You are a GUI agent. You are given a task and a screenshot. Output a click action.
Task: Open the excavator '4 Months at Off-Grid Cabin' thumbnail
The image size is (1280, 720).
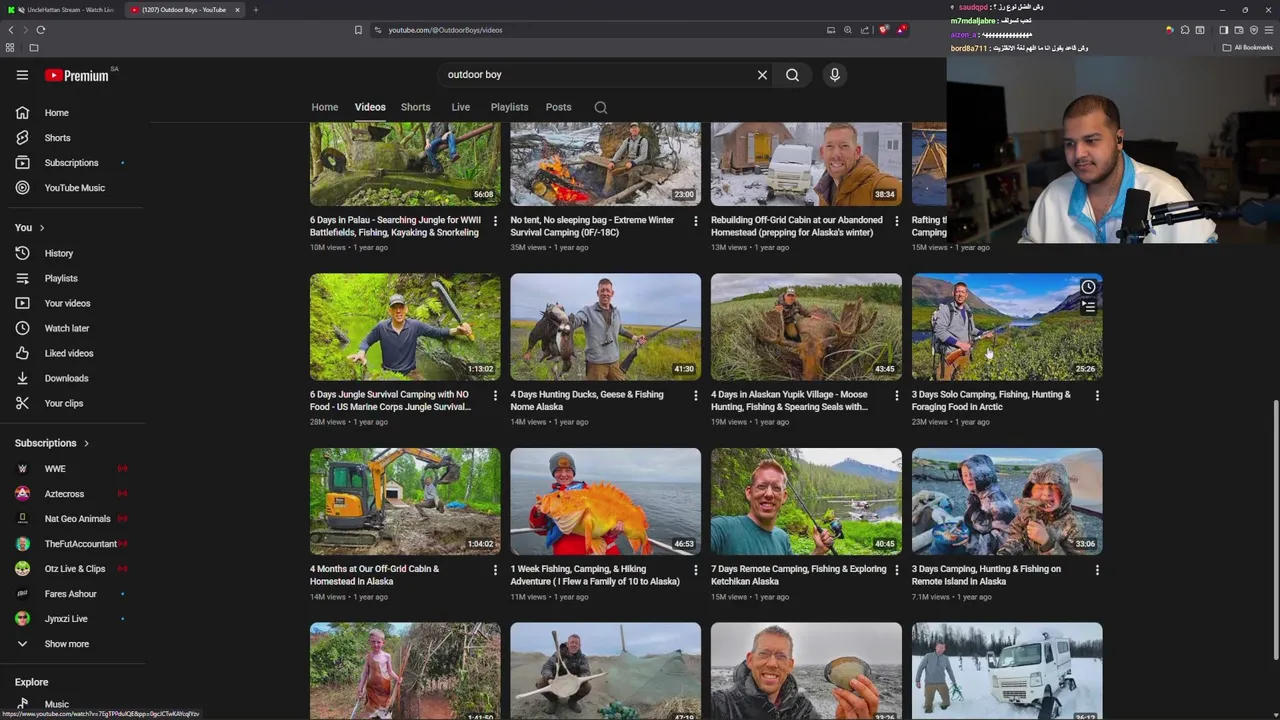tap(405, 501)
